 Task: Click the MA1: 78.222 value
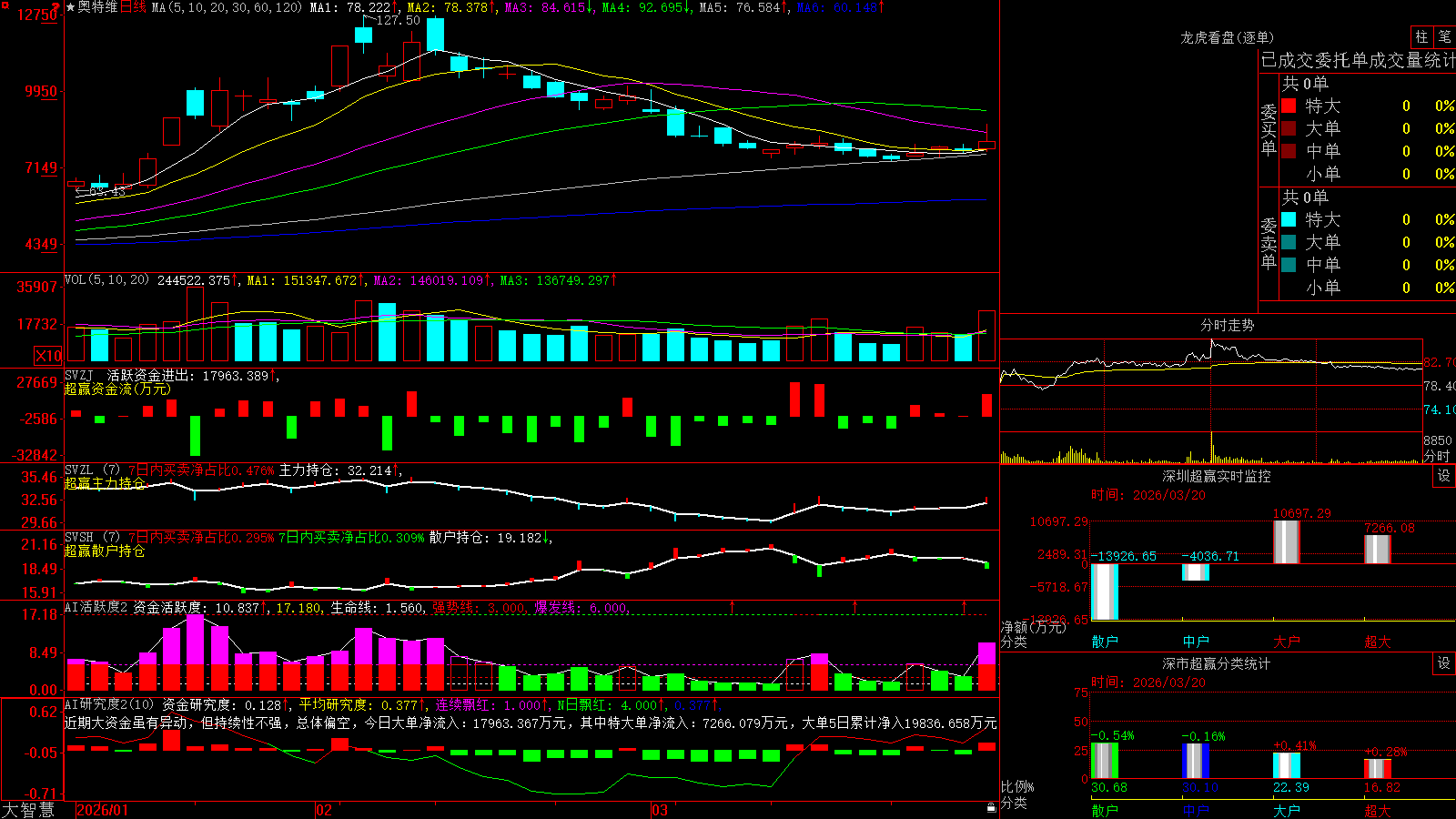coord(349,7)
